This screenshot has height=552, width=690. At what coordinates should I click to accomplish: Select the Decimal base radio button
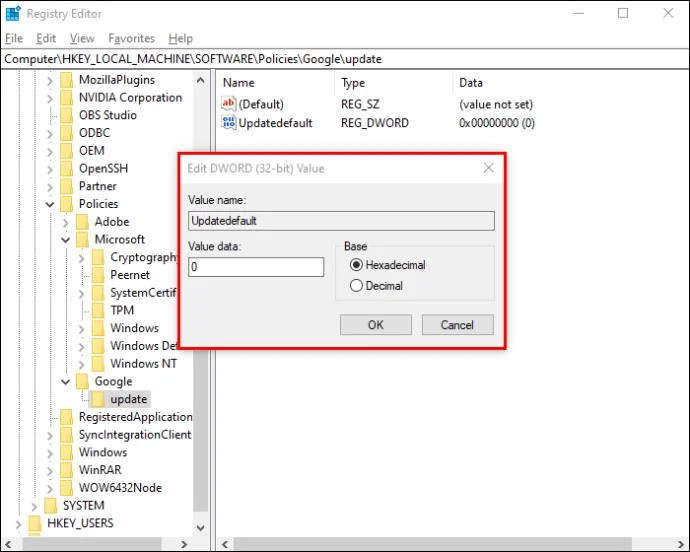coord(356,286)
